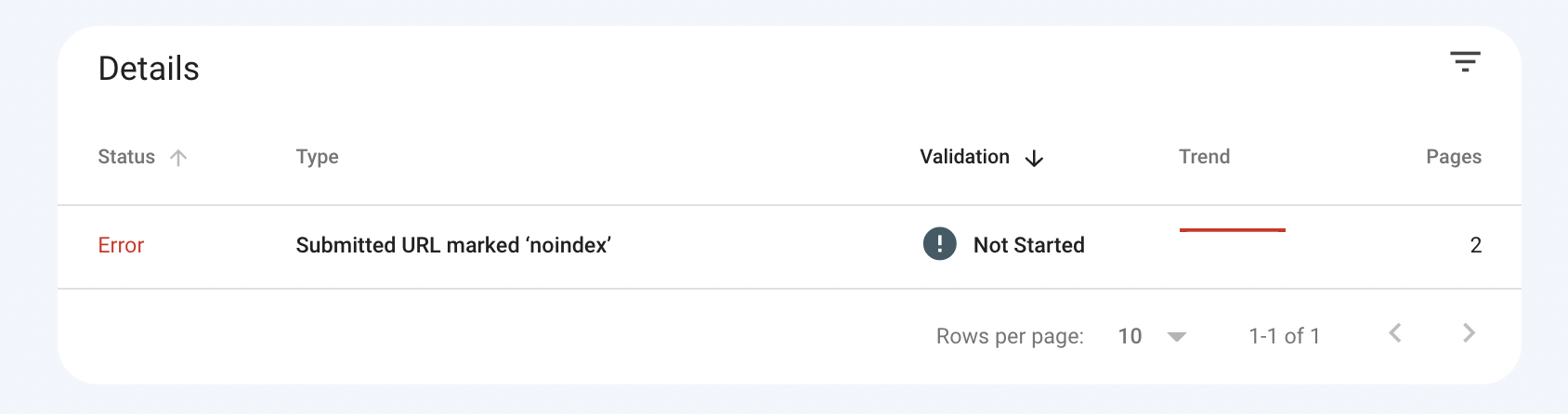The height and width of the screenshot is (414, 1568).
Task: Click the Trend column header
Action: [x=1204, y=157]
